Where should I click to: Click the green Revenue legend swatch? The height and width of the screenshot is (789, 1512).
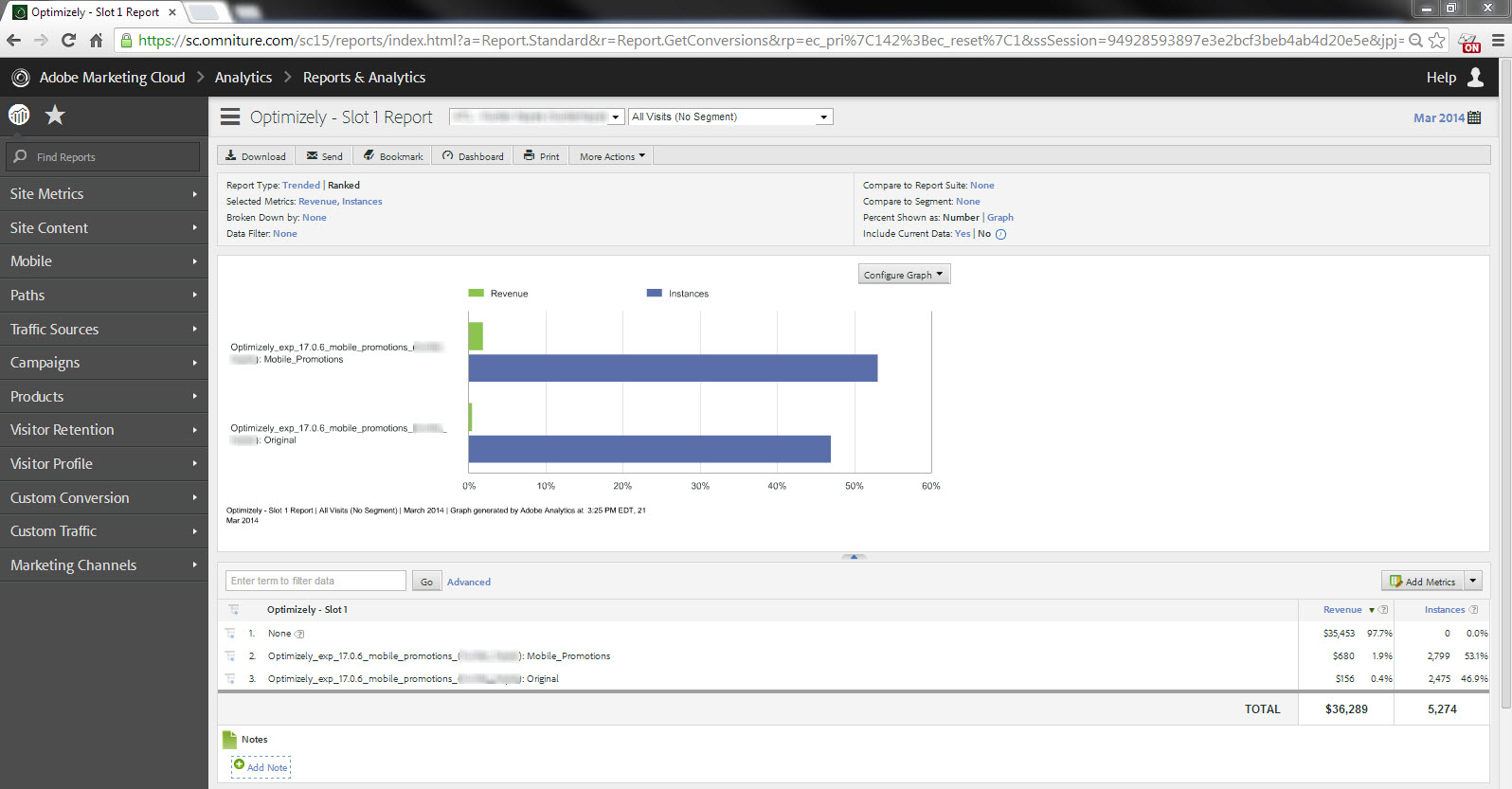[x=476, y=294]
